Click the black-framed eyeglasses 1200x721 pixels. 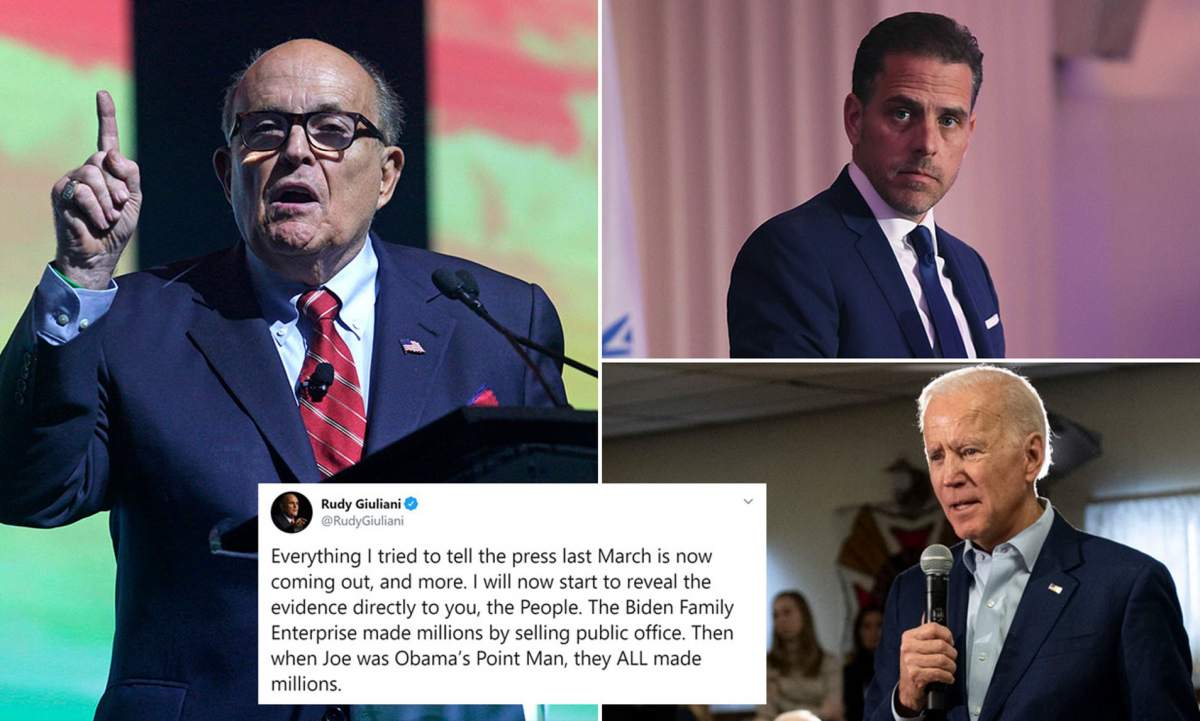[305, 131]
